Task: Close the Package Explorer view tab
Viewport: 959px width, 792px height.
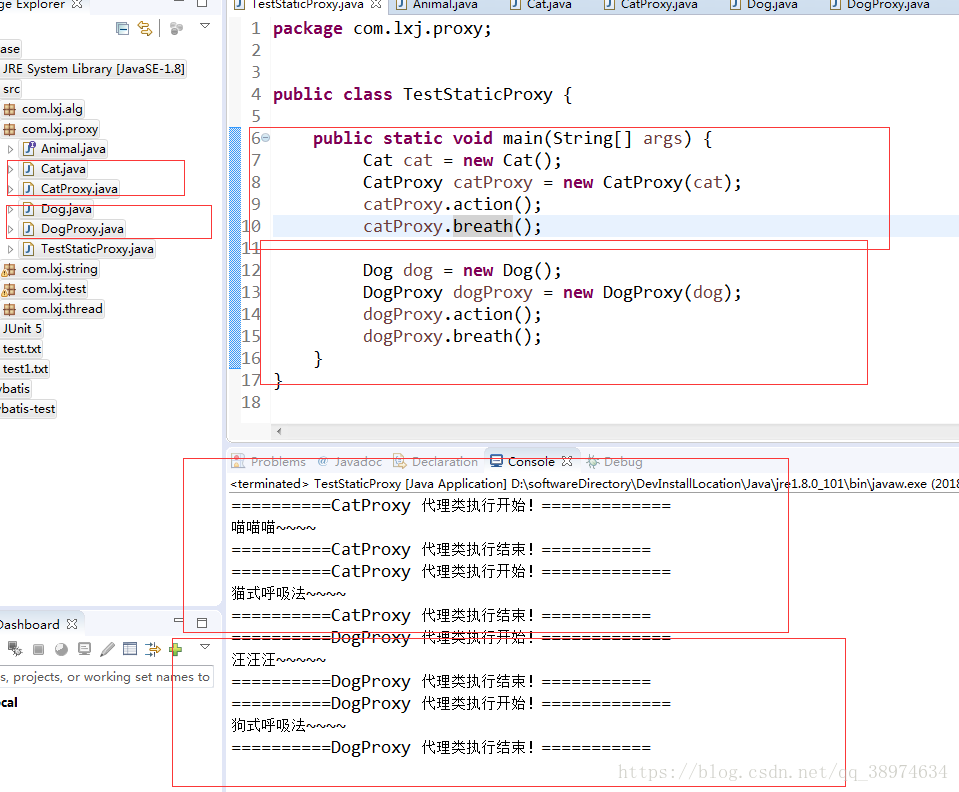Action: [76, 4]
